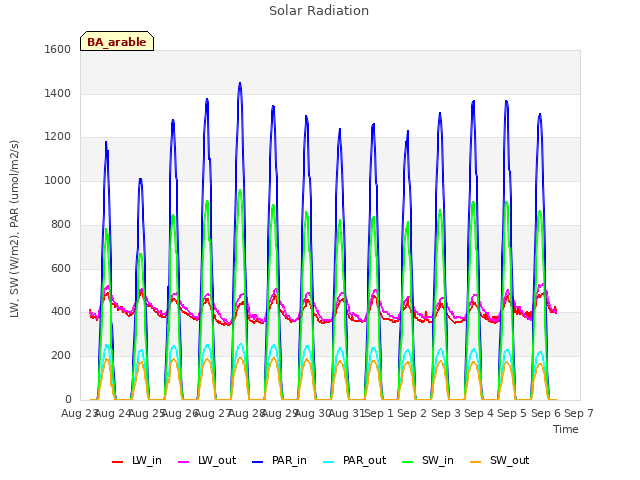Click the 0 y-axis tick label
640x480 pixels.
point(68,400)
